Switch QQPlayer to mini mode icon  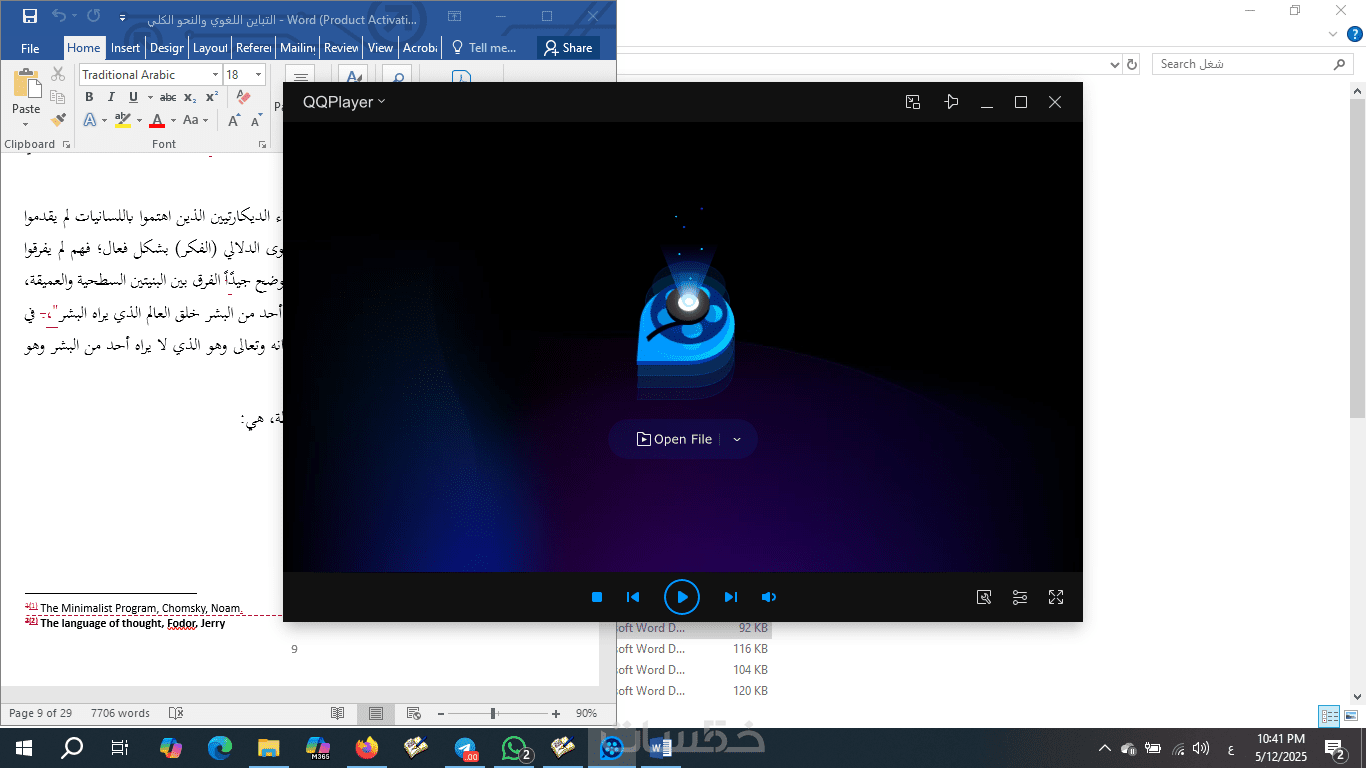pyautogui.click(x=913, y=102)
